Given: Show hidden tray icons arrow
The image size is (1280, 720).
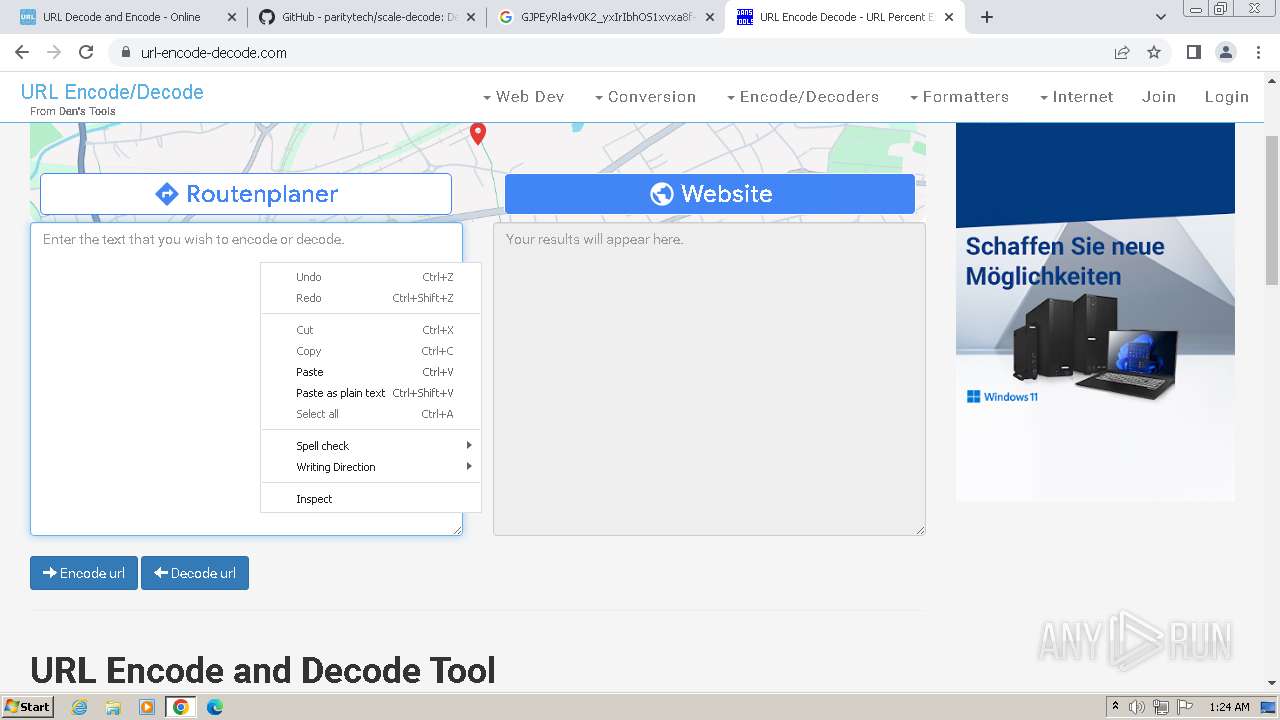Looking at the screenshot, I should (x=1115, y=707).
